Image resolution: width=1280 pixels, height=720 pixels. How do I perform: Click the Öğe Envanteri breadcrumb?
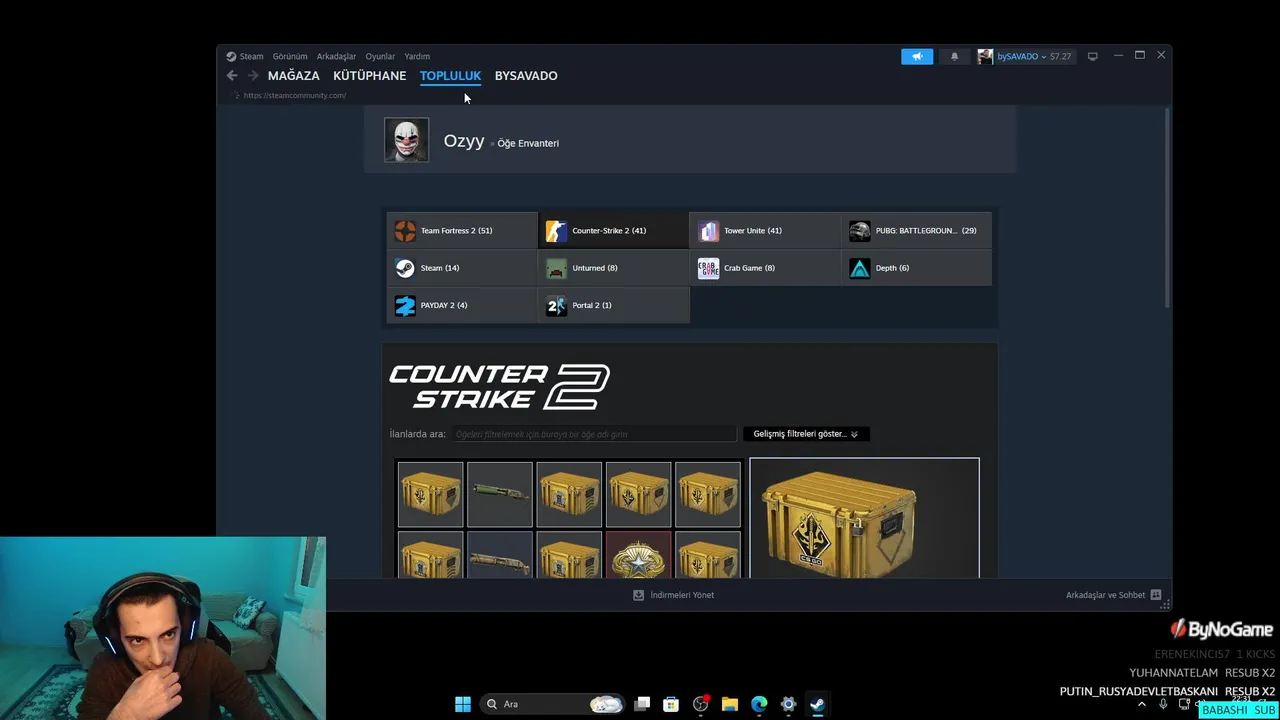click(x=528, y=143)
